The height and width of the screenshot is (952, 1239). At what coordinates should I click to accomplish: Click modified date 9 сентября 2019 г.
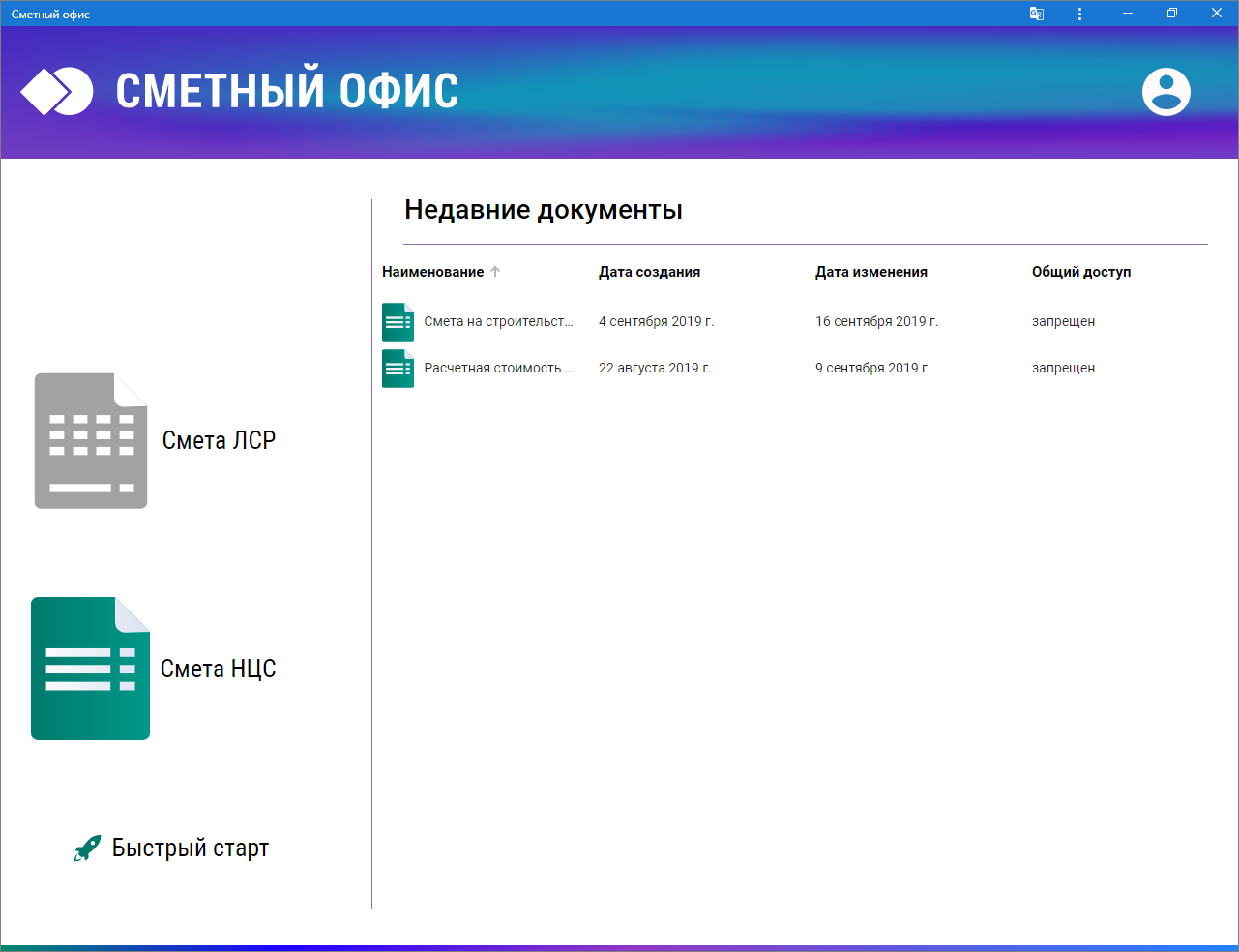873,369
